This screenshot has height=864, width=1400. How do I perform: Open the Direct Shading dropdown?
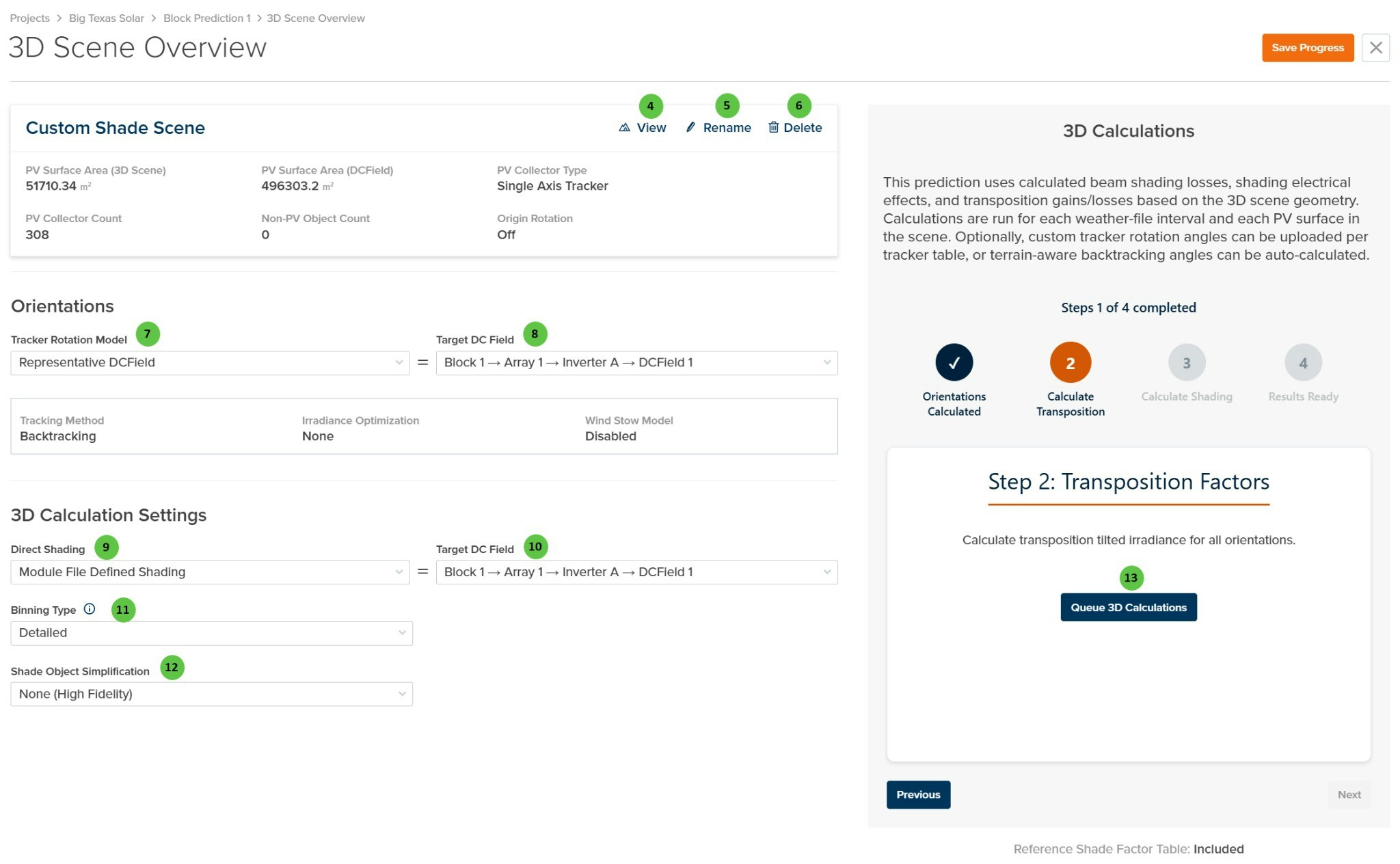210,572
